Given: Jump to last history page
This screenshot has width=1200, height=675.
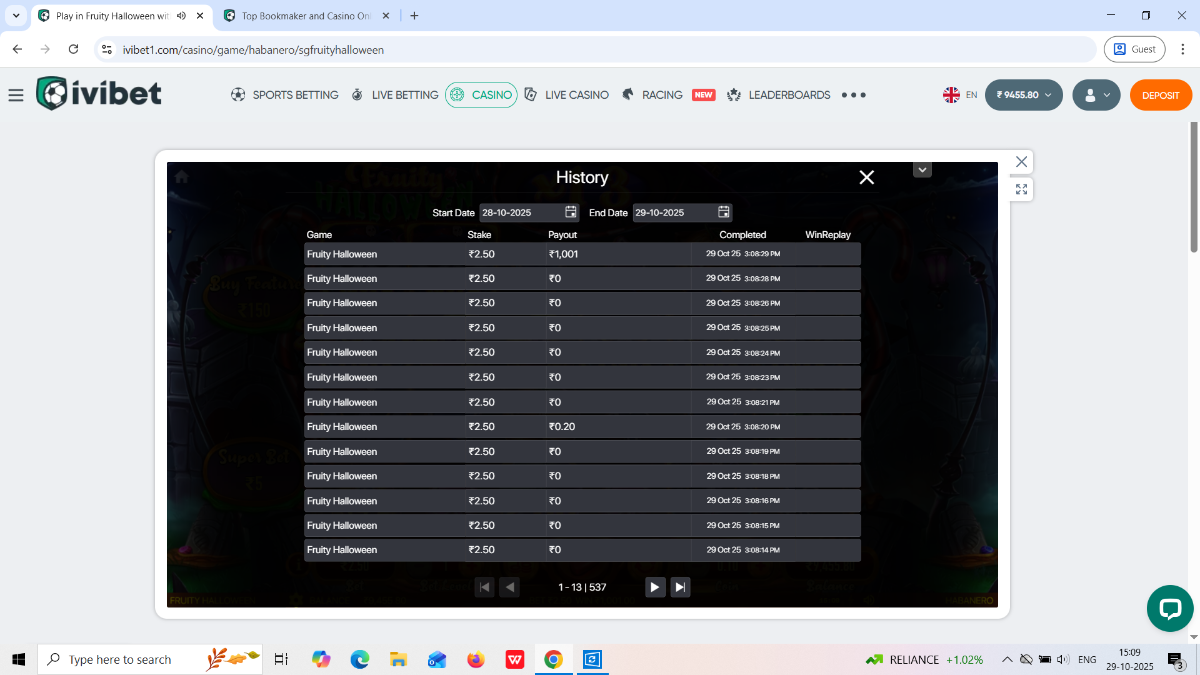Looking at the screenshot, I should pyautogui.click(x=680, y=587).
